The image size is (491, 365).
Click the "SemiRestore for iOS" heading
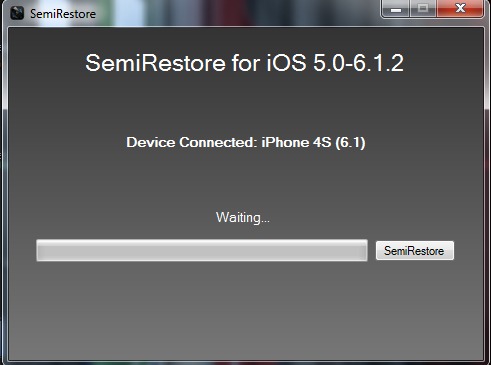click(196, 63)
